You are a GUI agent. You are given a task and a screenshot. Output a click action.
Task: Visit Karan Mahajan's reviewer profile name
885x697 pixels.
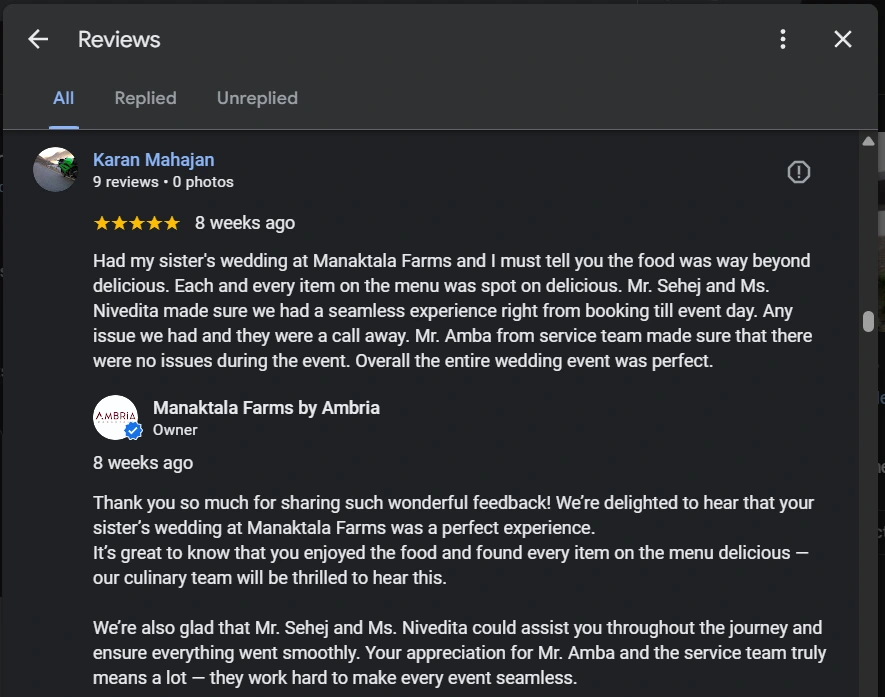[153, 160]
